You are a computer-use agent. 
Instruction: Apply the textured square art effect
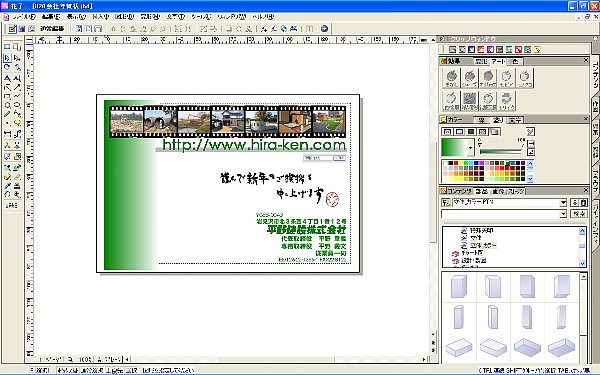[x=470, y=101]
